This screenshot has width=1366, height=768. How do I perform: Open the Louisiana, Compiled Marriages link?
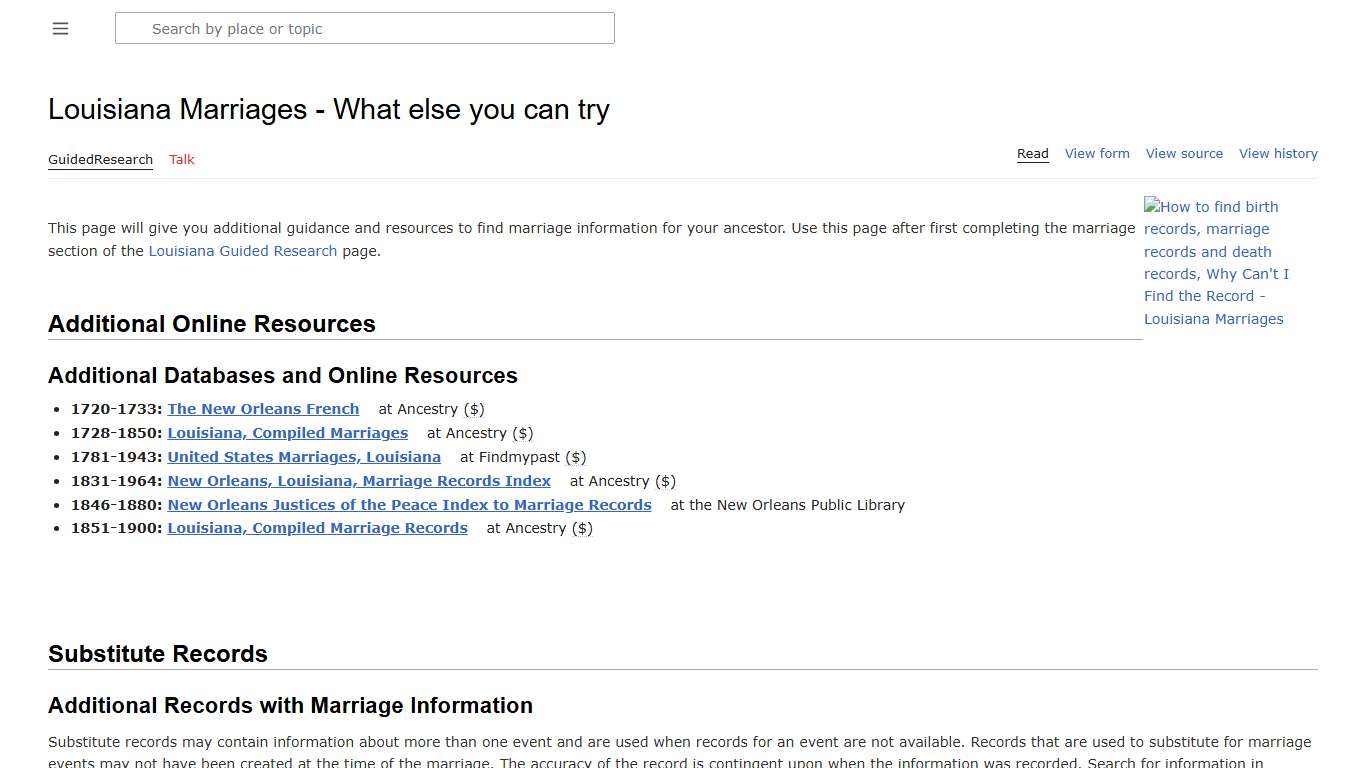coord(287,432)
